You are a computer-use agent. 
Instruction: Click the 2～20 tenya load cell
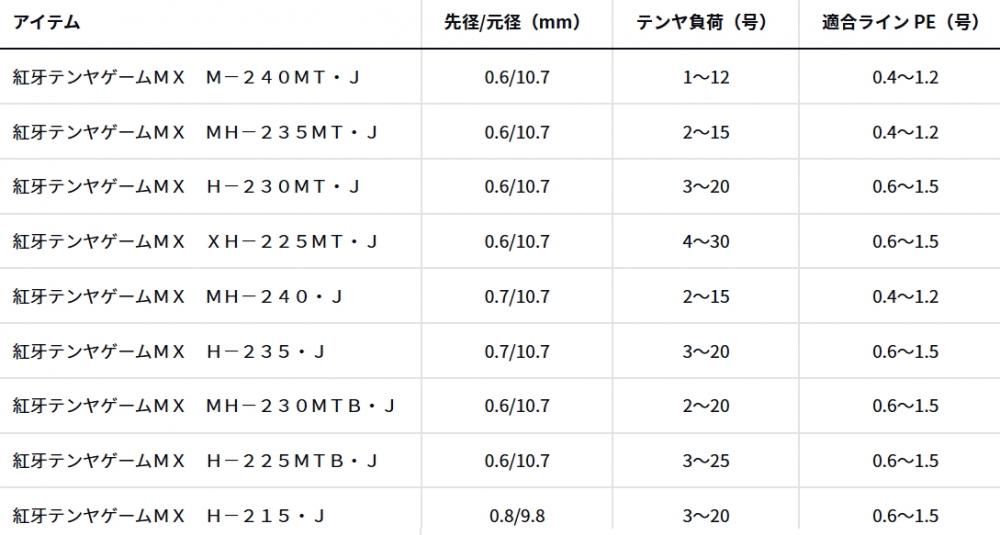[705, 406]
